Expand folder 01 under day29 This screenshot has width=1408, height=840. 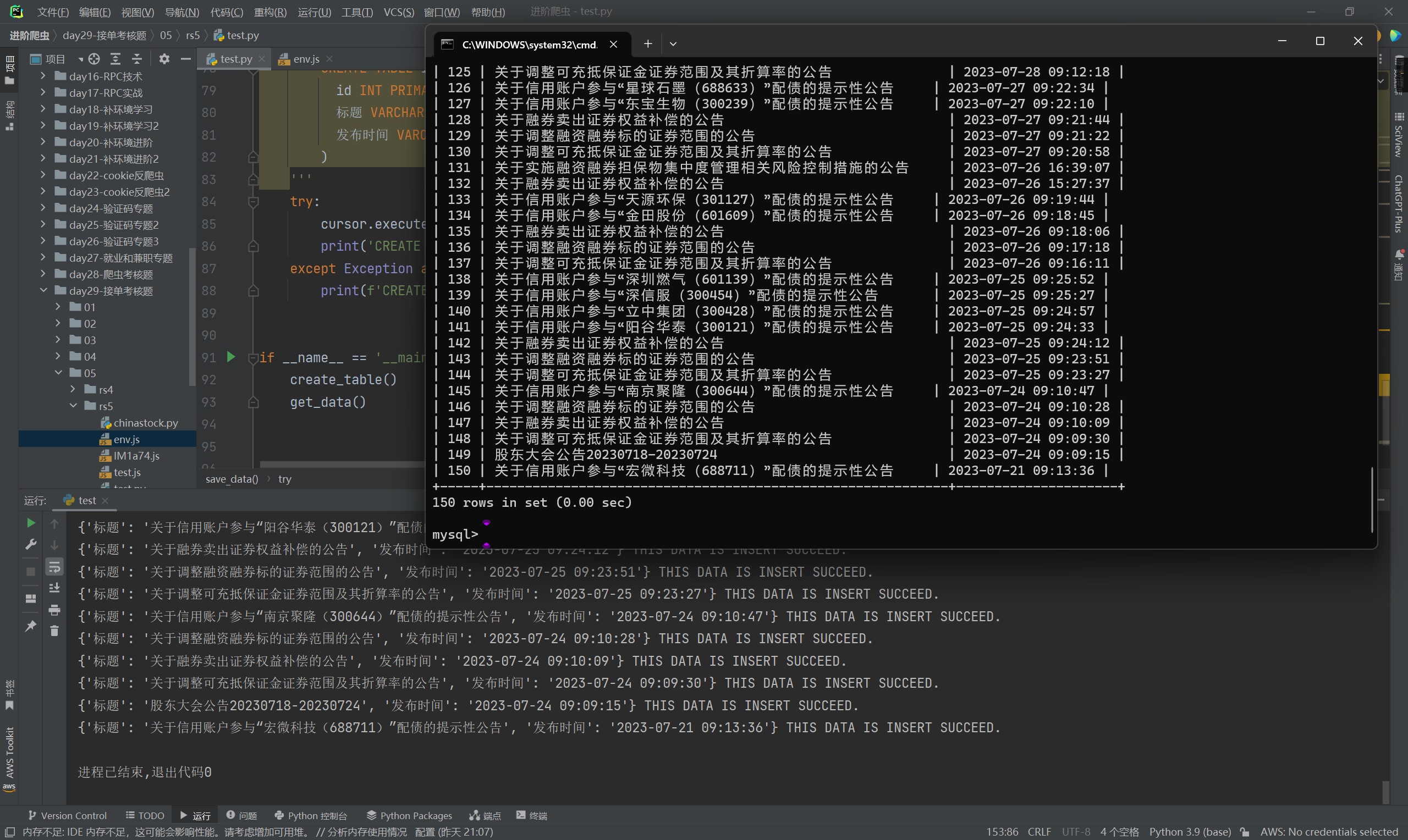click(x=58, y=307)
